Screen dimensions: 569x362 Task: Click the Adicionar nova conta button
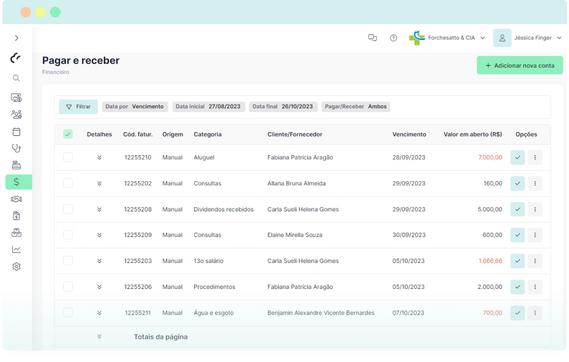(x=520, y=65)
